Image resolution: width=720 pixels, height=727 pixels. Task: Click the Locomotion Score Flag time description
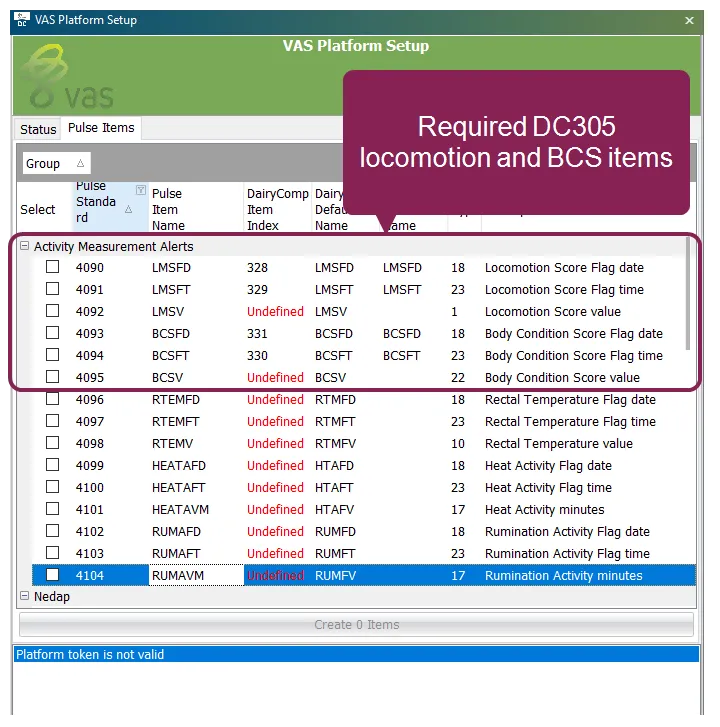pyautogui.click(x=564, y=289)
